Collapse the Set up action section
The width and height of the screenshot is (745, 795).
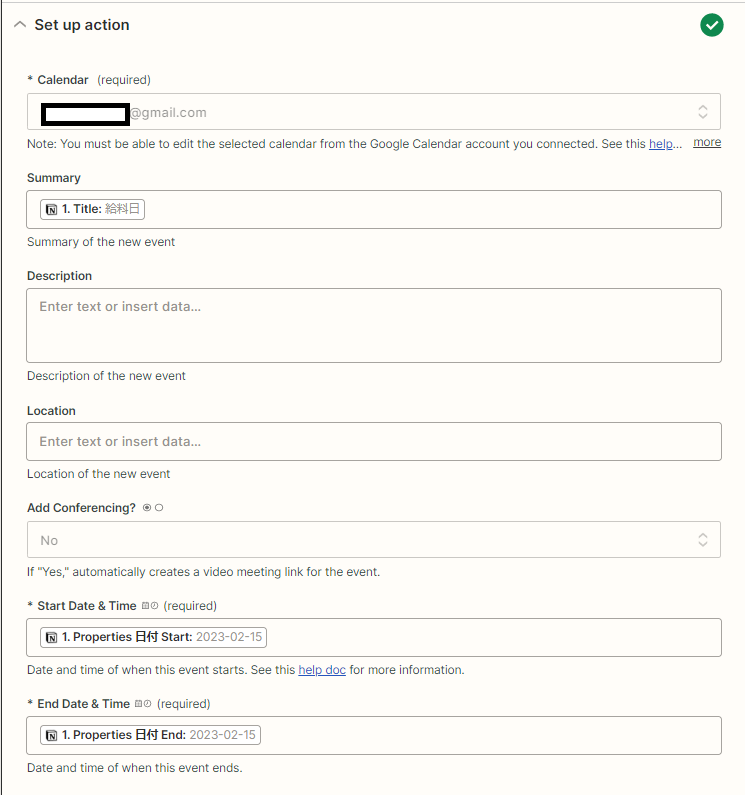[20, 24]
